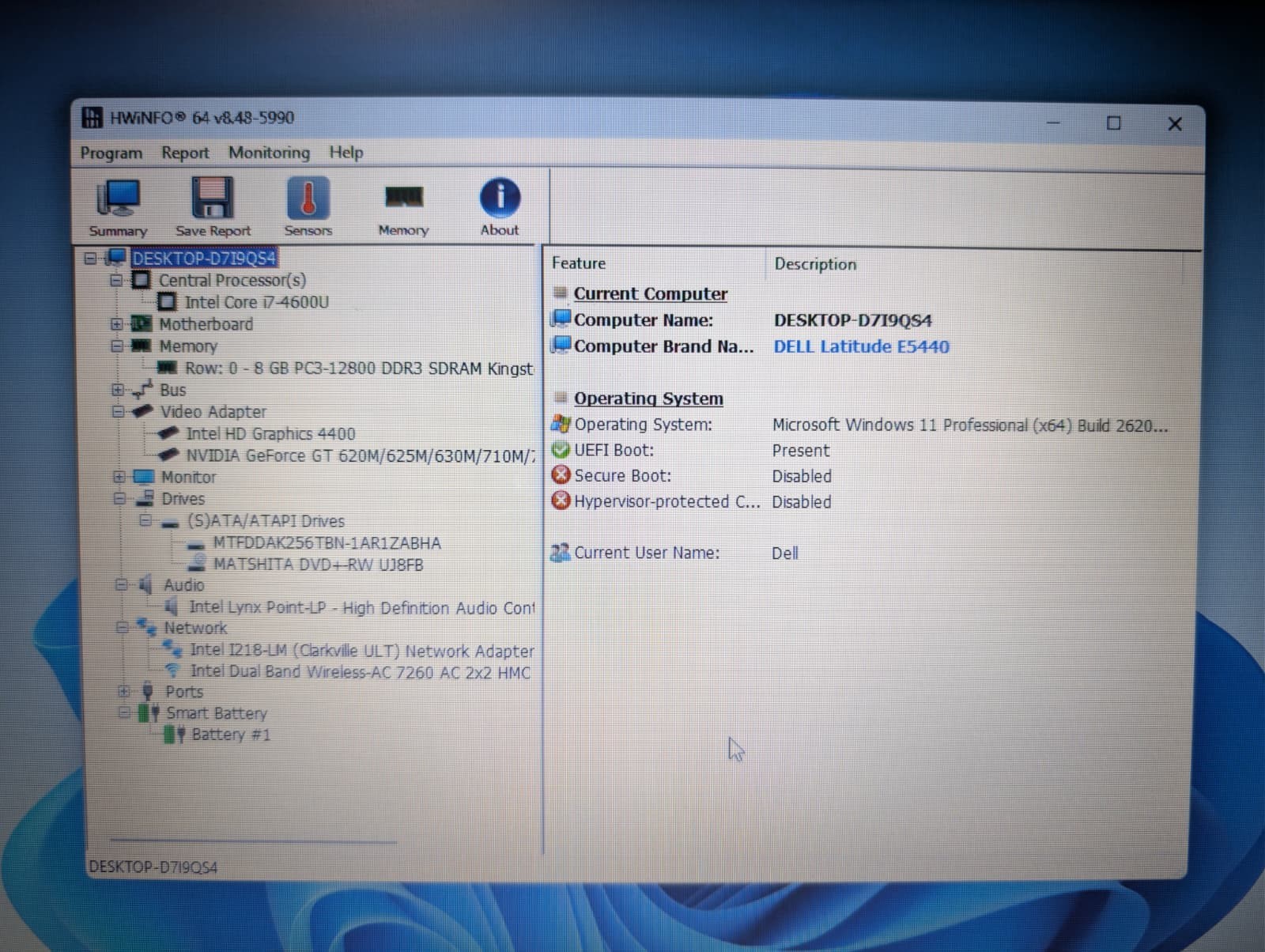Select the Motherboard tree item
1265x952 pixels.
point(206,324)
